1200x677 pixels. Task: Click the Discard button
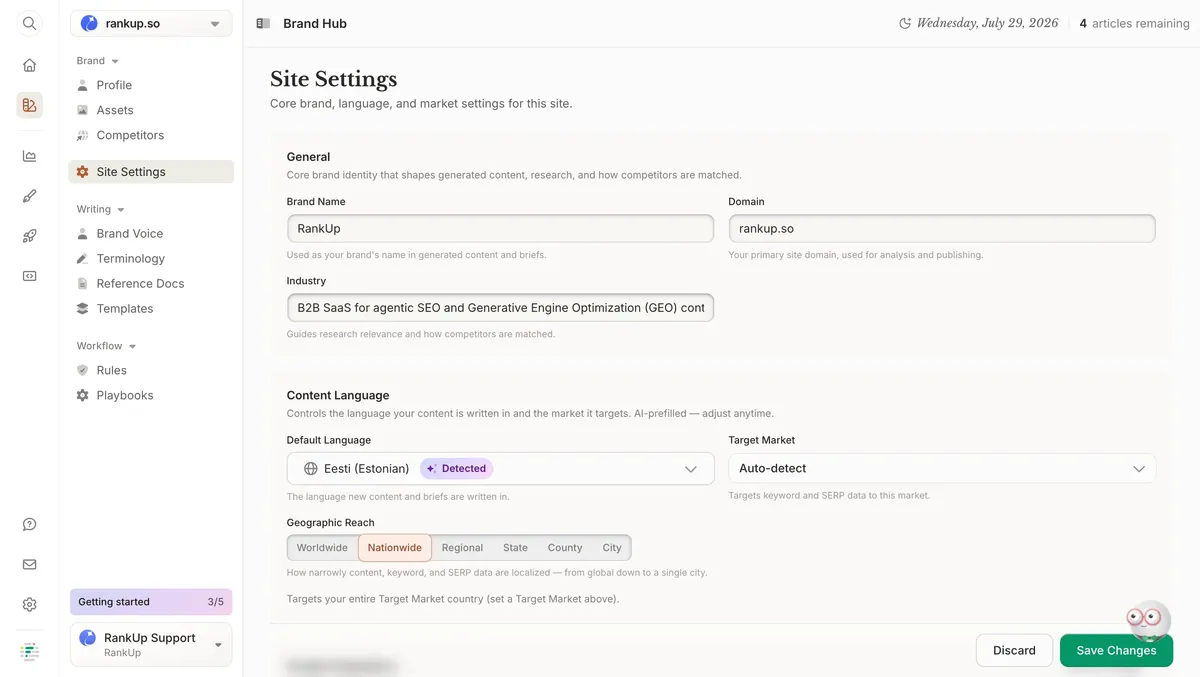1014,650
